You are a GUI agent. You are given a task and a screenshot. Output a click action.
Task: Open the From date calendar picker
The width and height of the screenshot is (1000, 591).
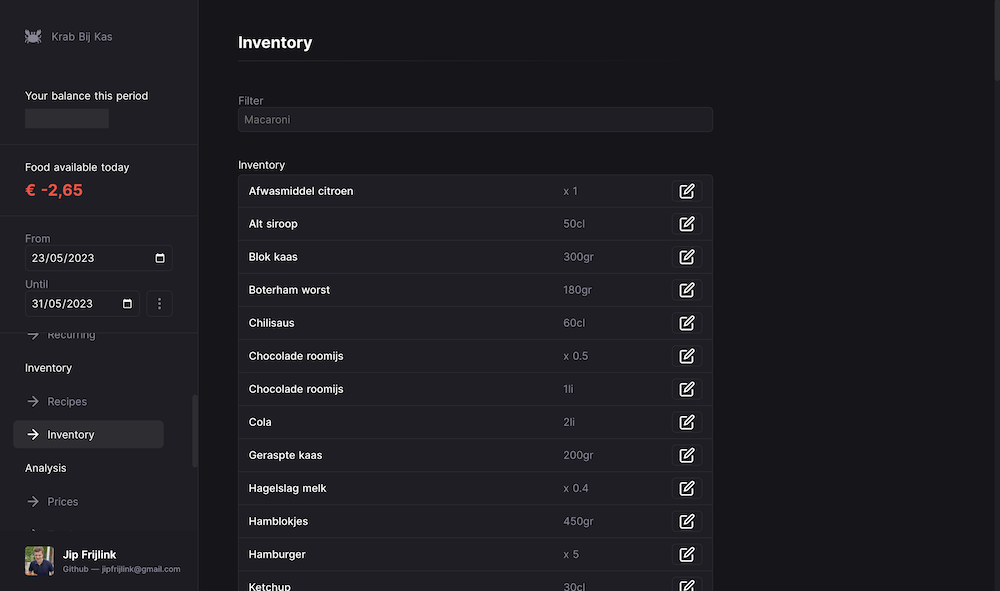(160, 258)
